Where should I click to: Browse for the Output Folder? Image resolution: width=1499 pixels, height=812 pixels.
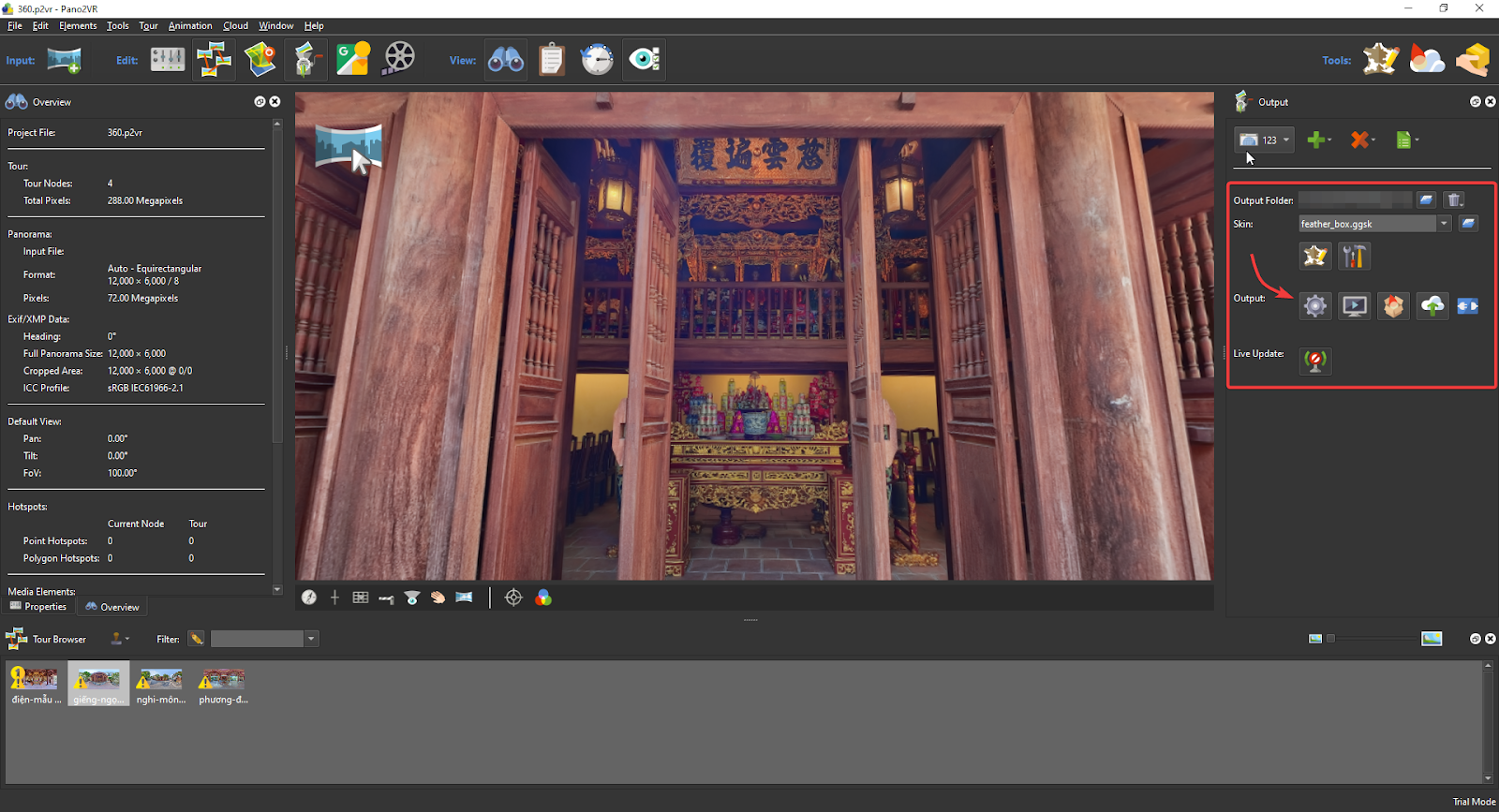pos(1426,199)
